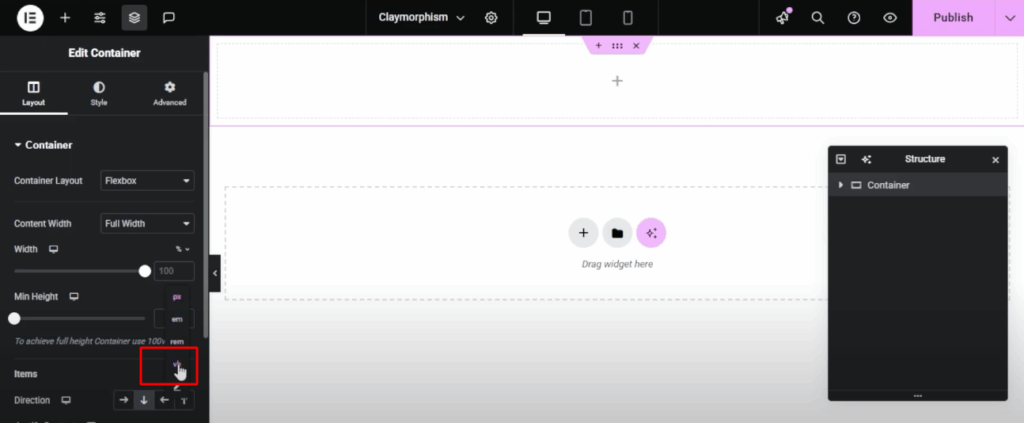Screen dimensions: 1024x423
Task: Expand Publish save options arrow
Action: [x=1009, y=18]
